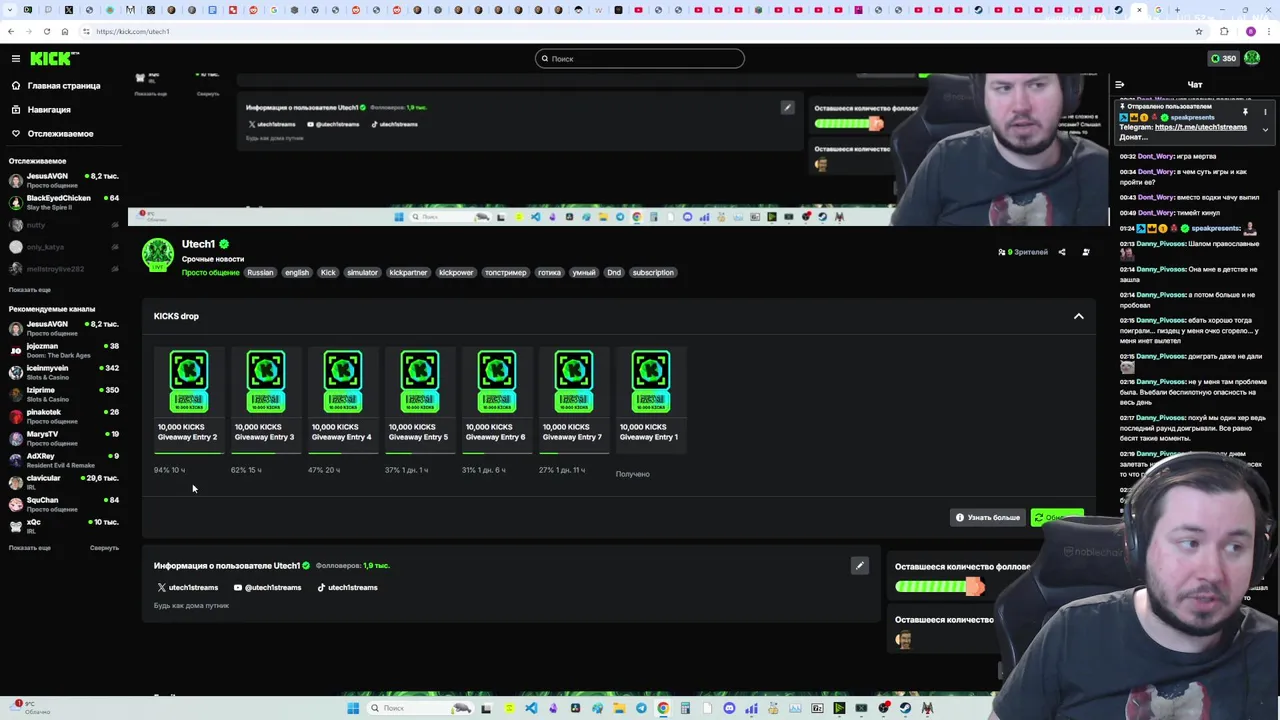Share the stream via share icon
The height and width of the screenshot is (720, 1280).
[x=1062, y=252]
